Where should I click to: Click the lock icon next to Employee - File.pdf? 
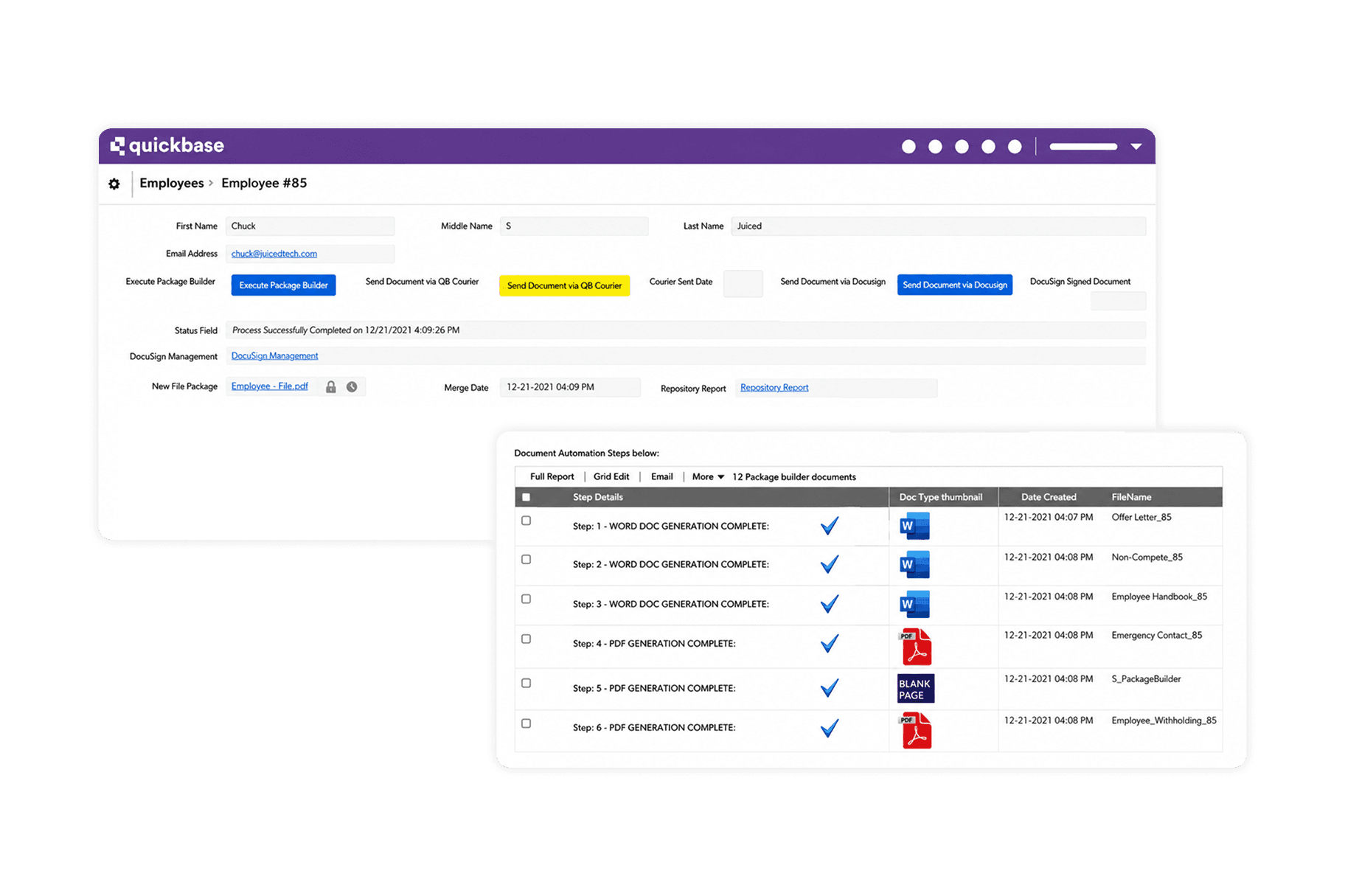(331, 386)
